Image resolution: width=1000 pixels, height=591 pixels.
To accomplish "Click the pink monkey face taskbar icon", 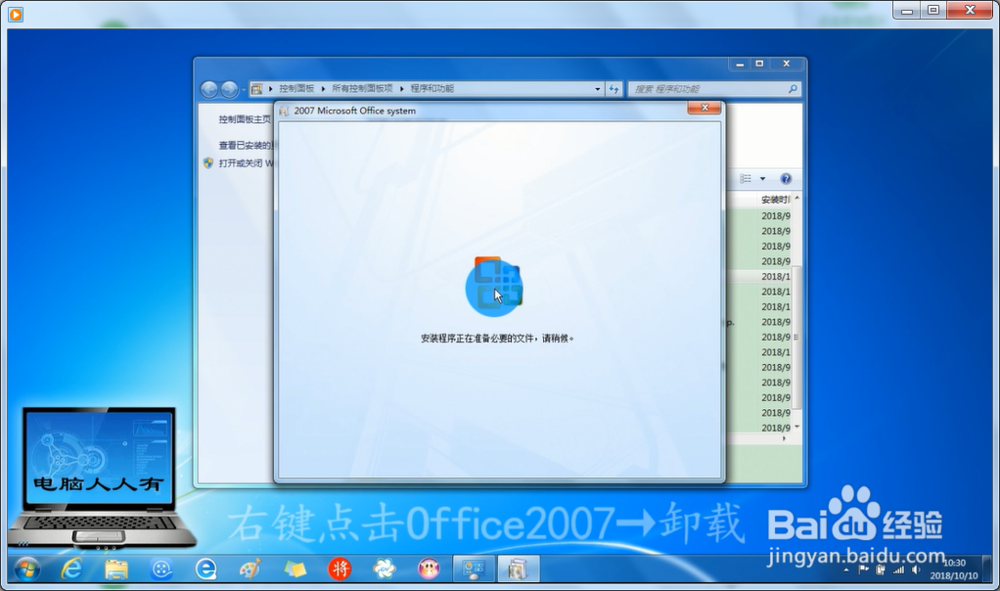I will coord(429,569).
